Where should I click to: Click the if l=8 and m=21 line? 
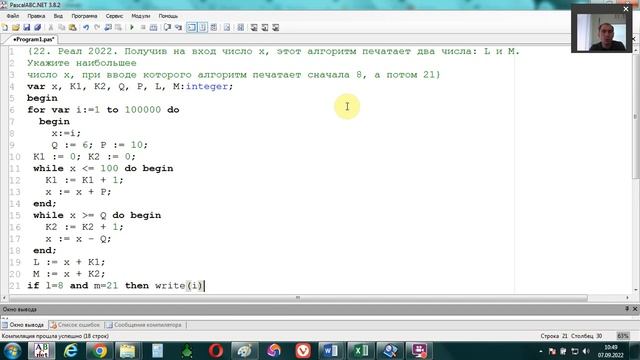[115, 286]
